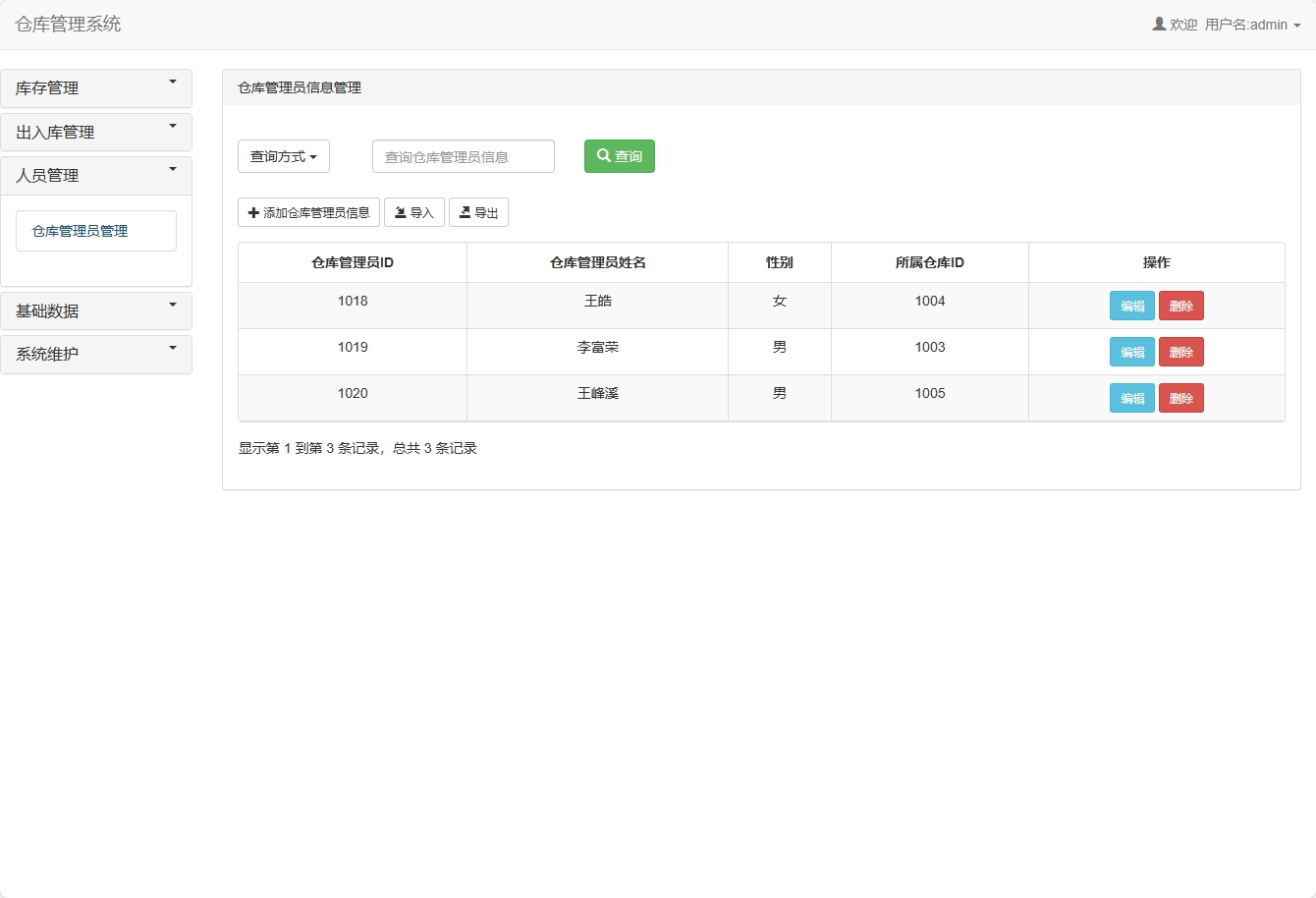Expand the 出入库管理 section

(x=96, y=132)
